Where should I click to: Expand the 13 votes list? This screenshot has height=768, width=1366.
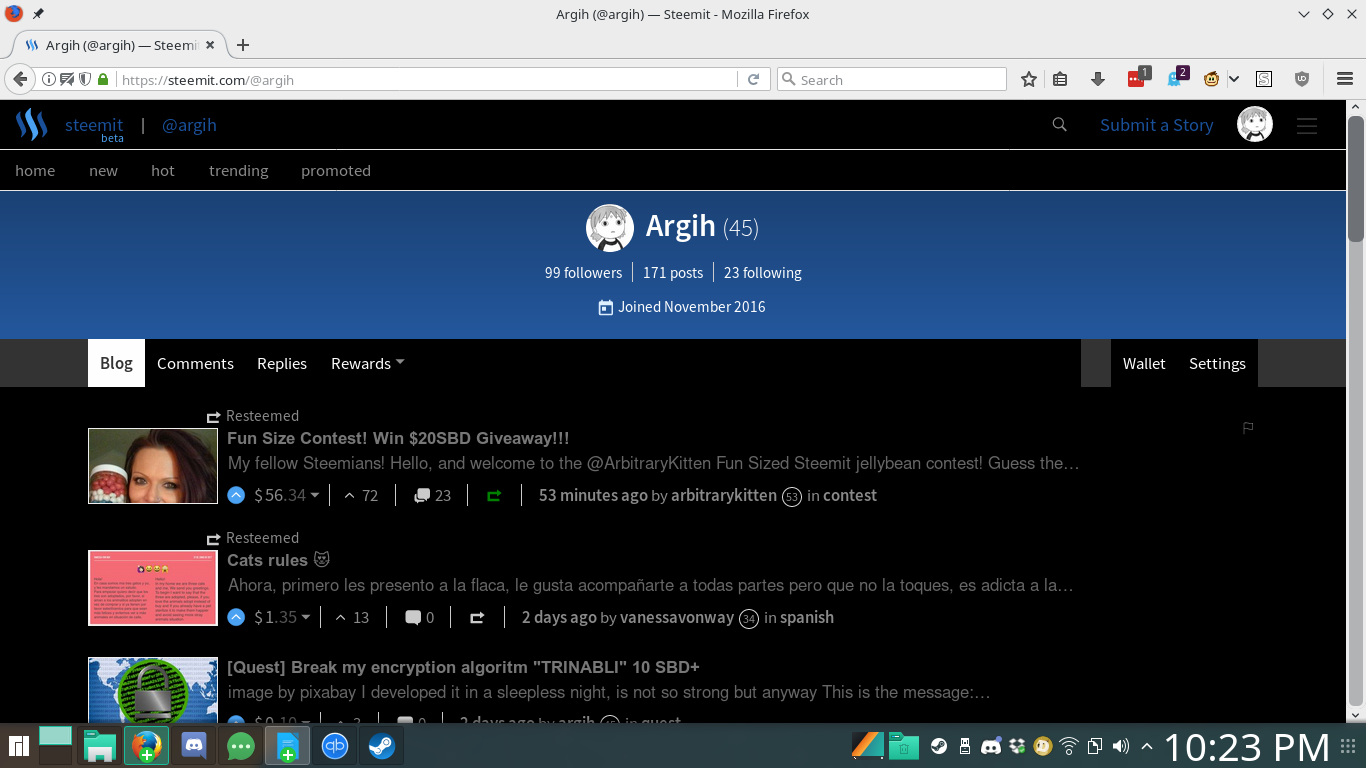[352, 617]
